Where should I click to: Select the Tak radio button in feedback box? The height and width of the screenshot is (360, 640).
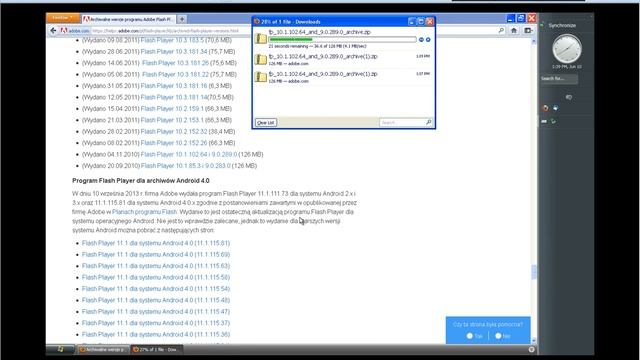tap(469, 336)
